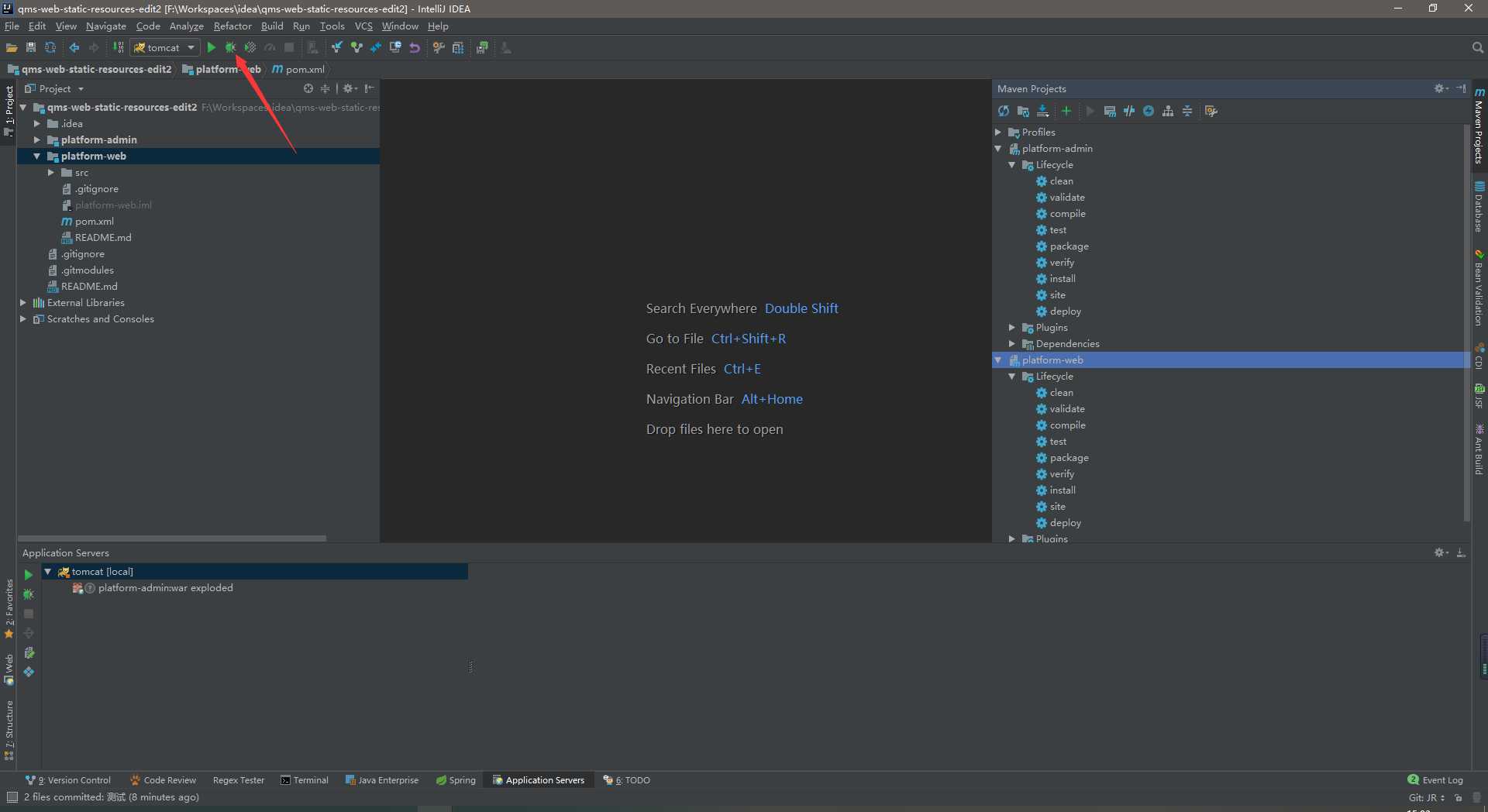
Task: Open Event Log
Action: (1435, 780)
